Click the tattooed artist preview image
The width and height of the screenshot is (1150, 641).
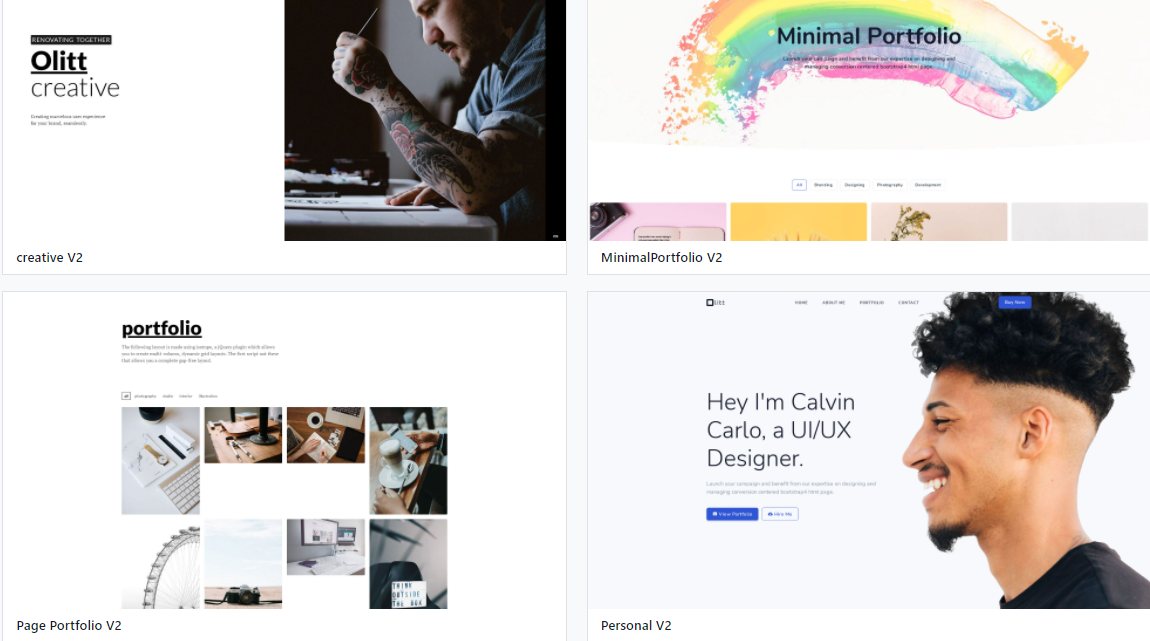coord(425,120)
